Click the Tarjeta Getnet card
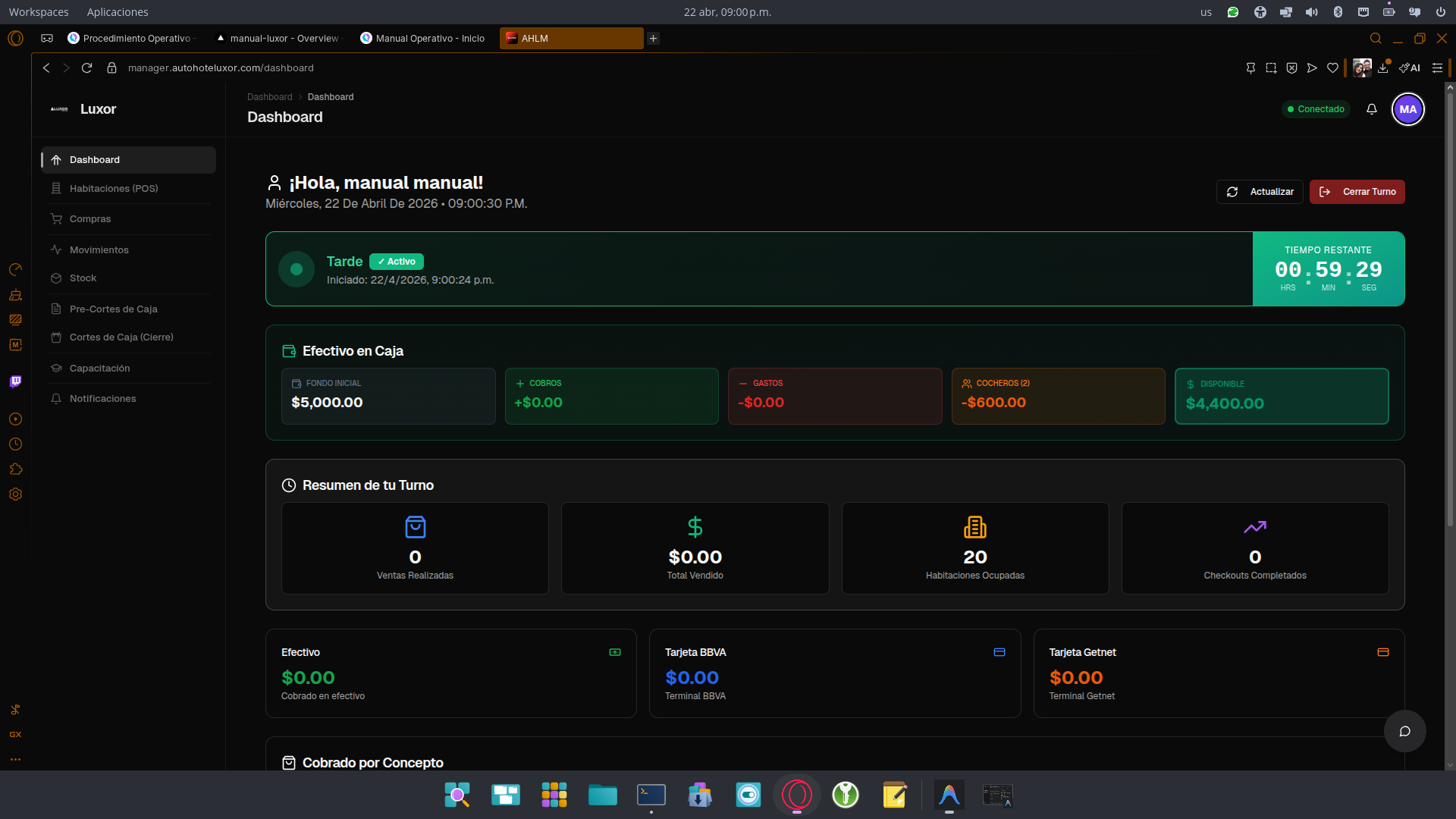1456x819 pixels. (1219, 673)
